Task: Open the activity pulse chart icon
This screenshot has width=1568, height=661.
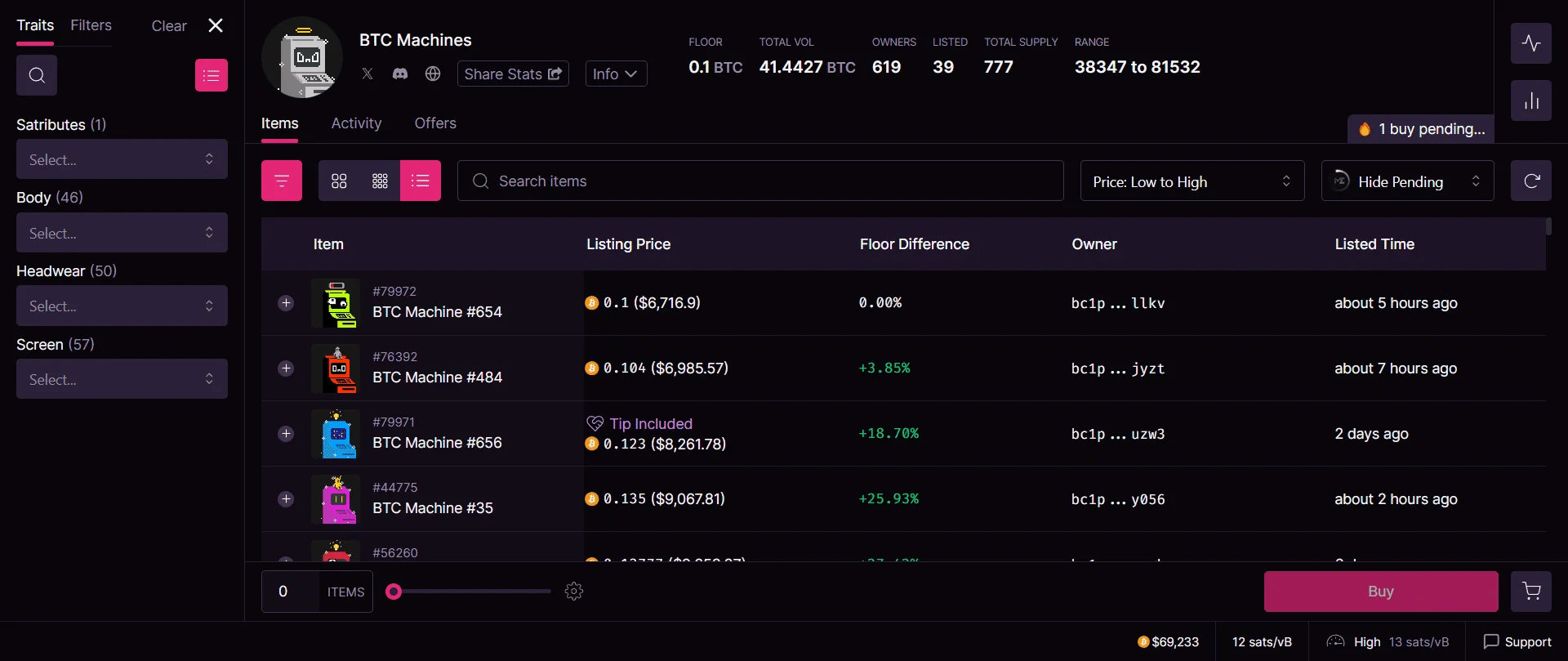Action: tap(1531, 43)
